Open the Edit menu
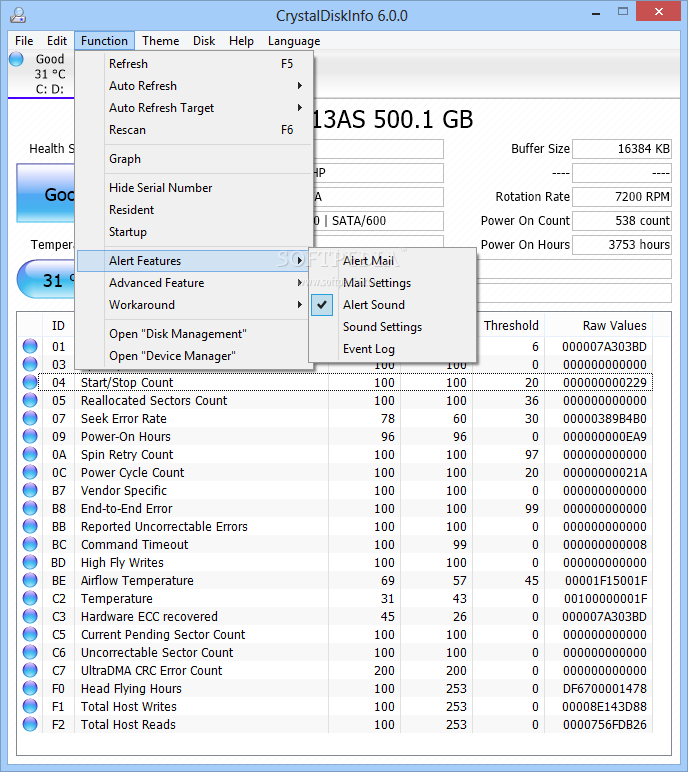 click(x=57, y=41)
